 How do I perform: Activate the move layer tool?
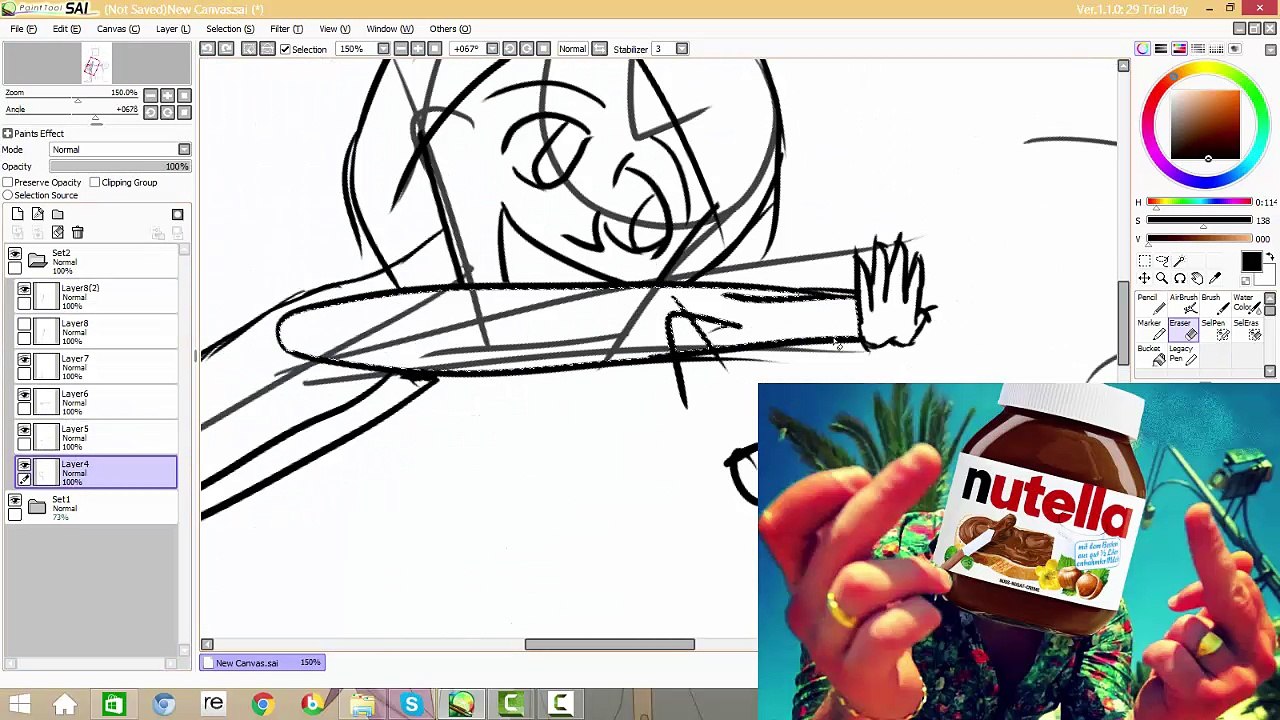(1144, 279)
